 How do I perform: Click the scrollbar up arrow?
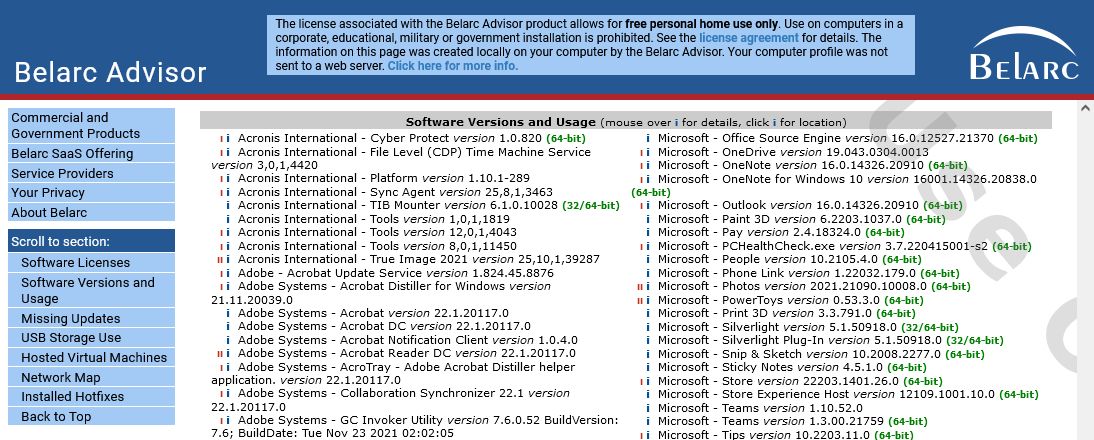coord(1085,109)
